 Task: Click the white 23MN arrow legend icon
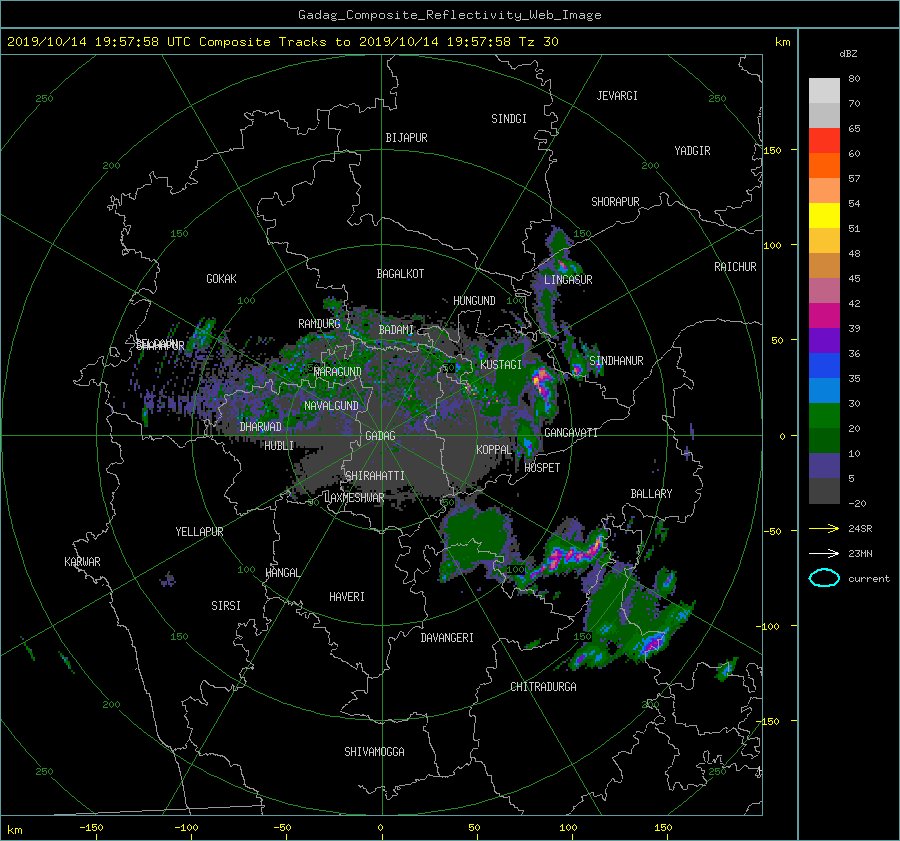(824, 553)
